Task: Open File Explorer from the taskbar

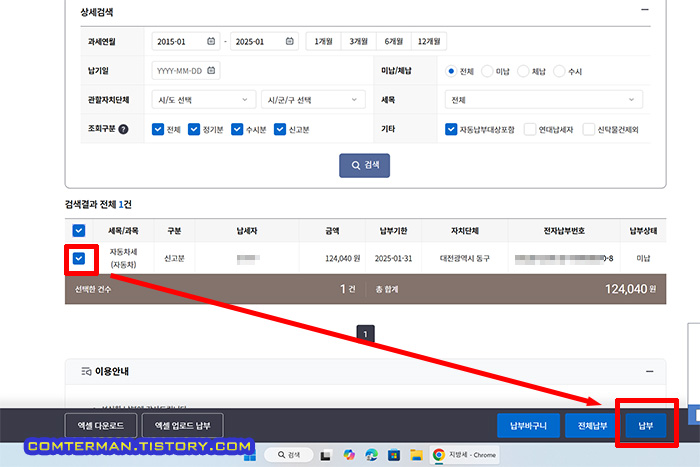Action: pyautogui.click(x=416, y=455)
